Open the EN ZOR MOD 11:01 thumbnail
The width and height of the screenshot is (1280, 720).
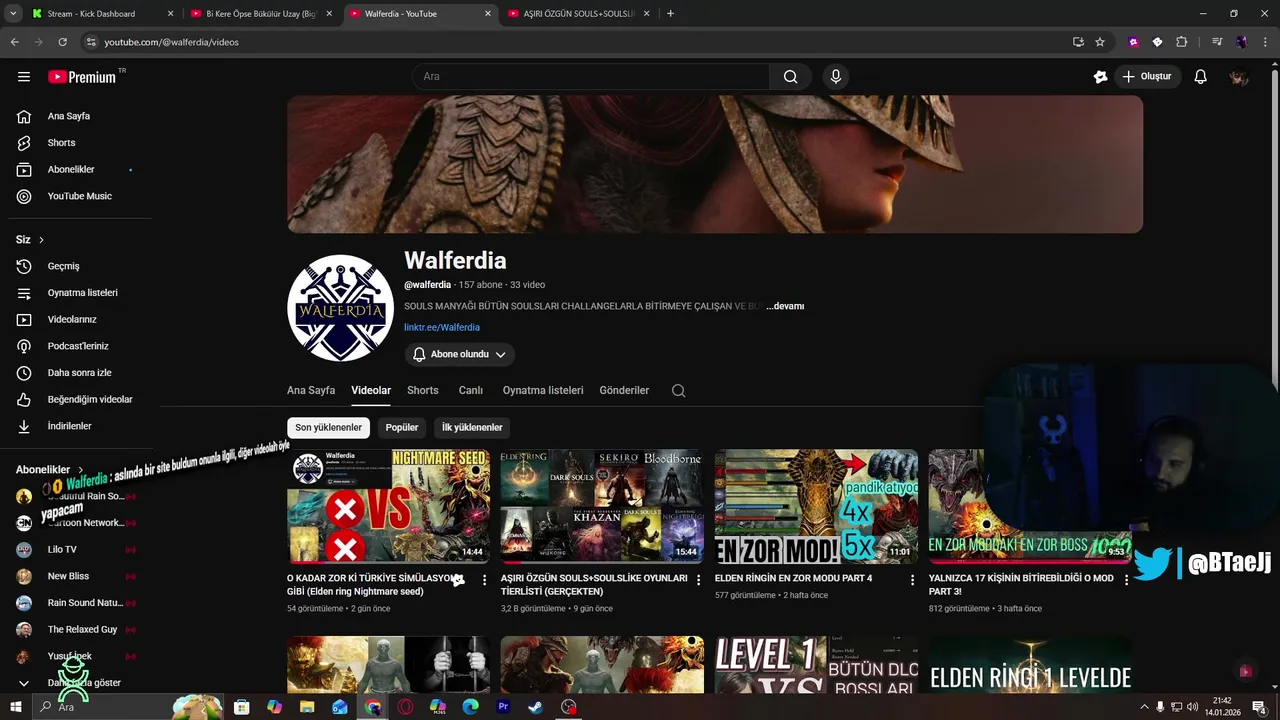[816, 506]
